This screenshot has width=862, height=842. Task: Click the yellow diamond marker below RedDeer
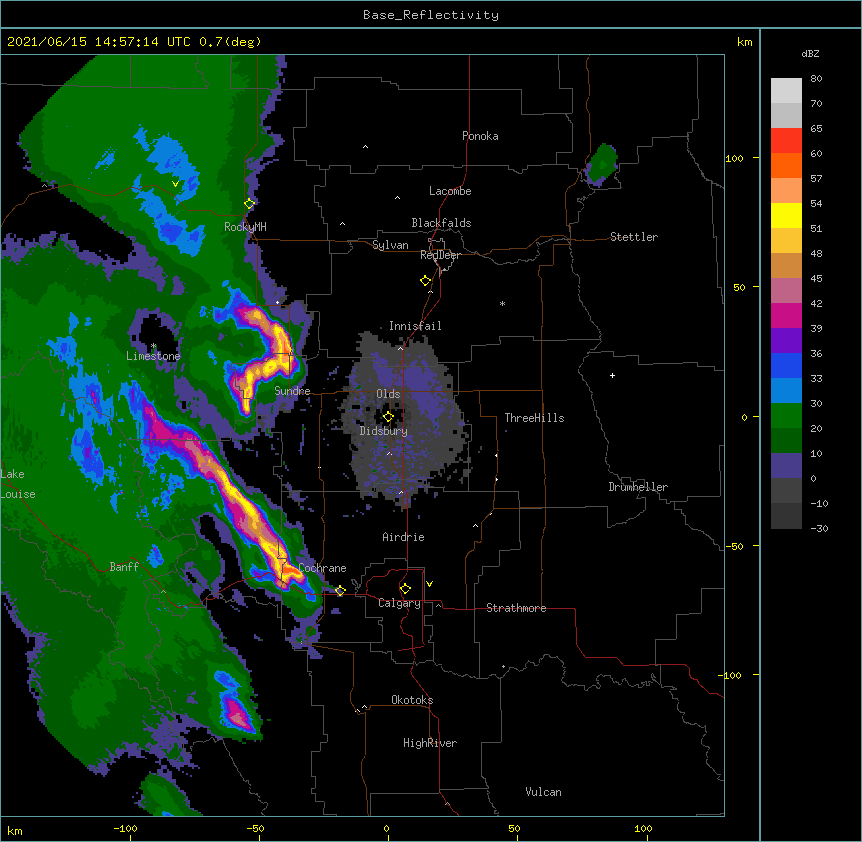426,280
